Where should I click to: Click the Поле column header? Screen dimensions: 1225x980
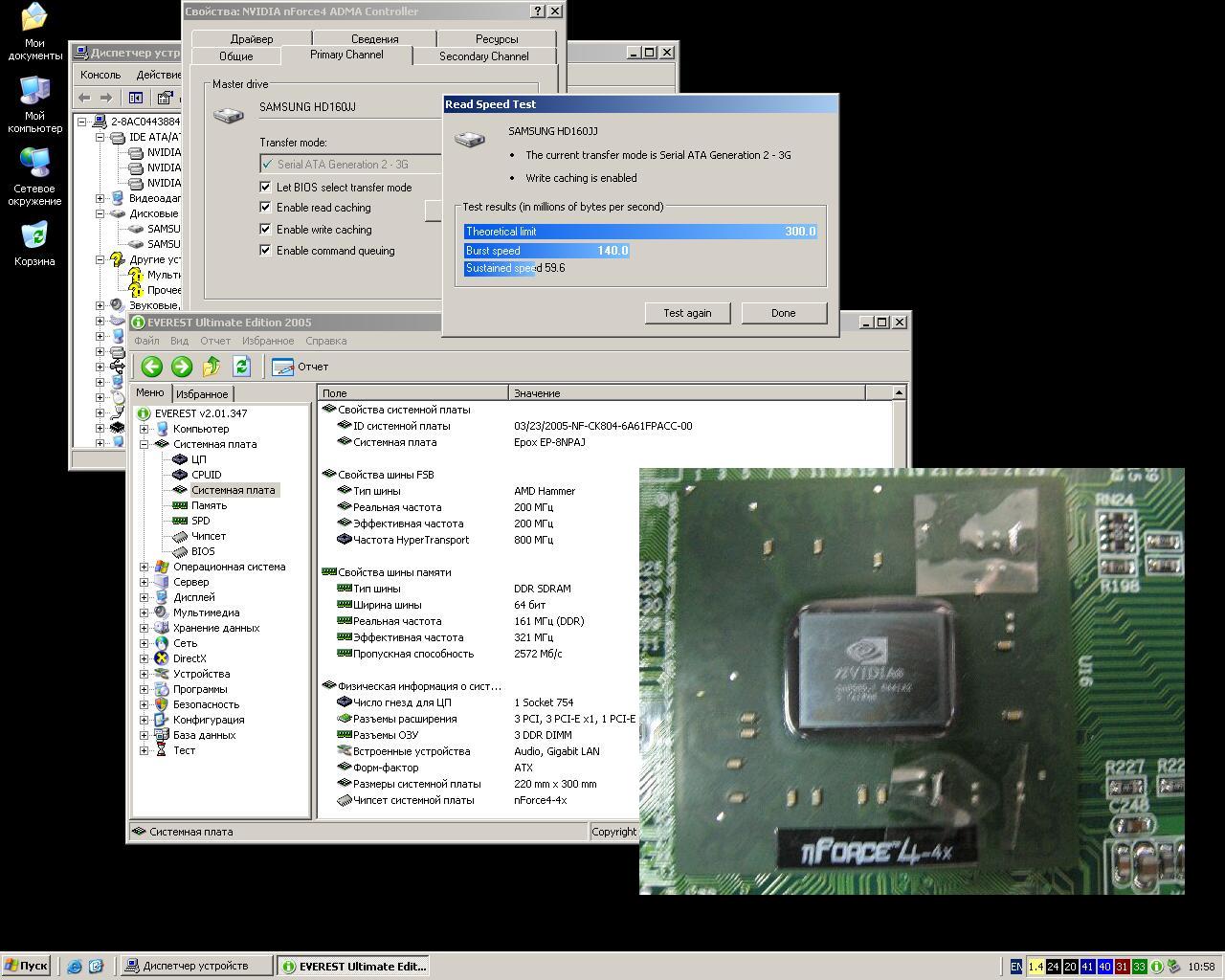[412, 392]
